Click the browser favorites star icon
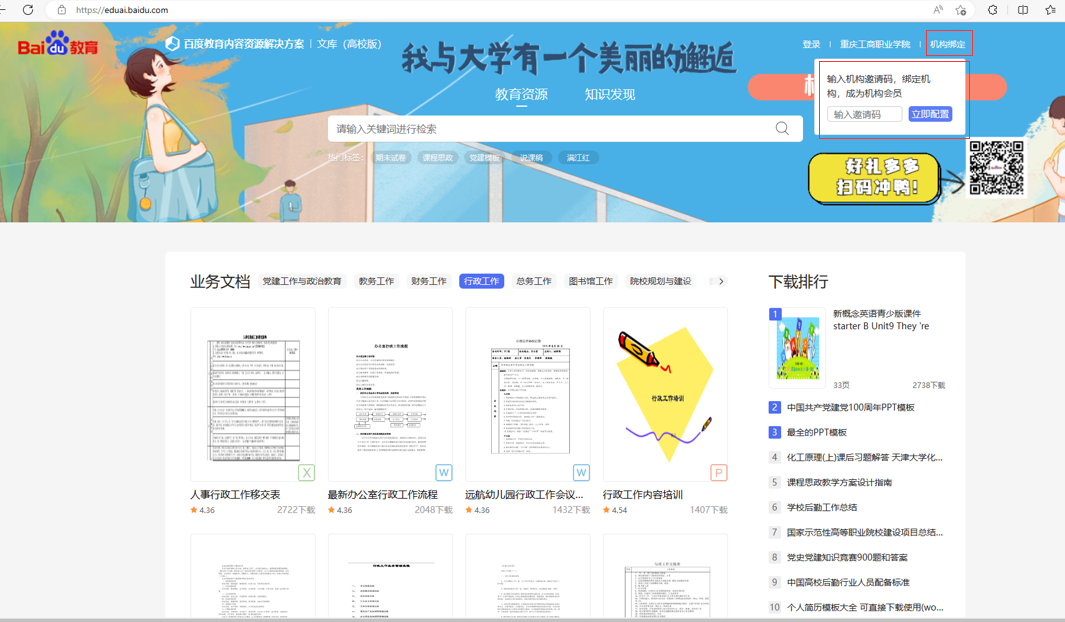1065x622 pixels. [961, 10]
